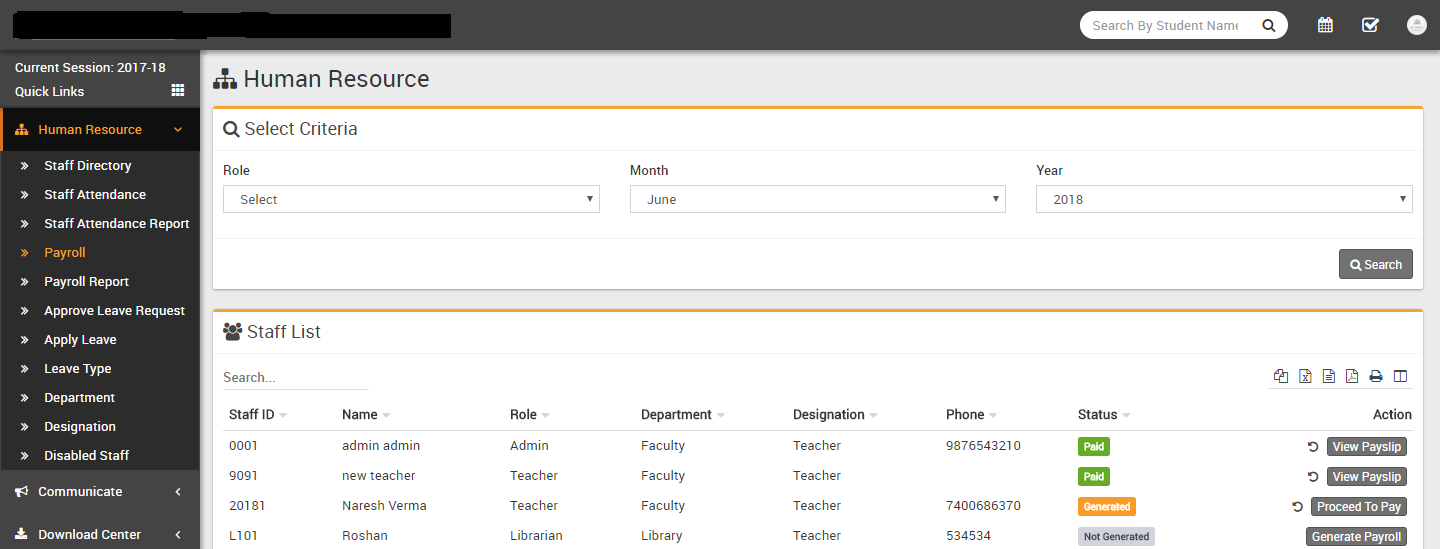The width and height of the screenshot is (1440, 549).
Task: Open the task checklist icon in header
Action: point(1370,25)
